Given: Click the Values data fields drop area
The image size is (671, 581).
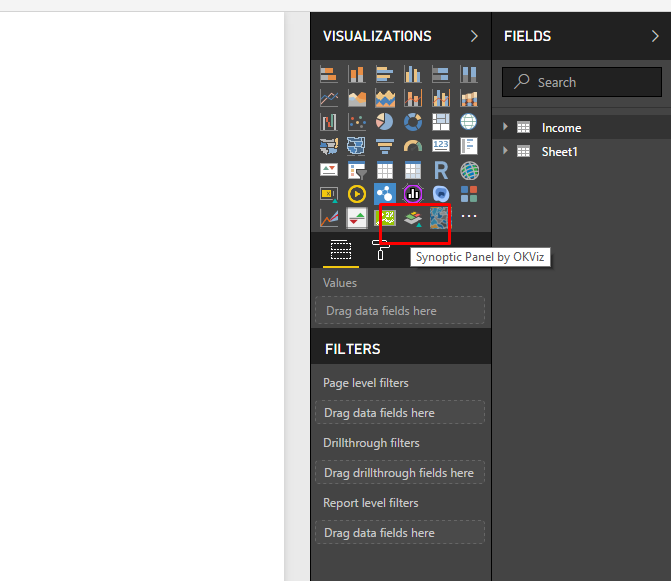Looking at the screenshot, I should click(400, 311).
